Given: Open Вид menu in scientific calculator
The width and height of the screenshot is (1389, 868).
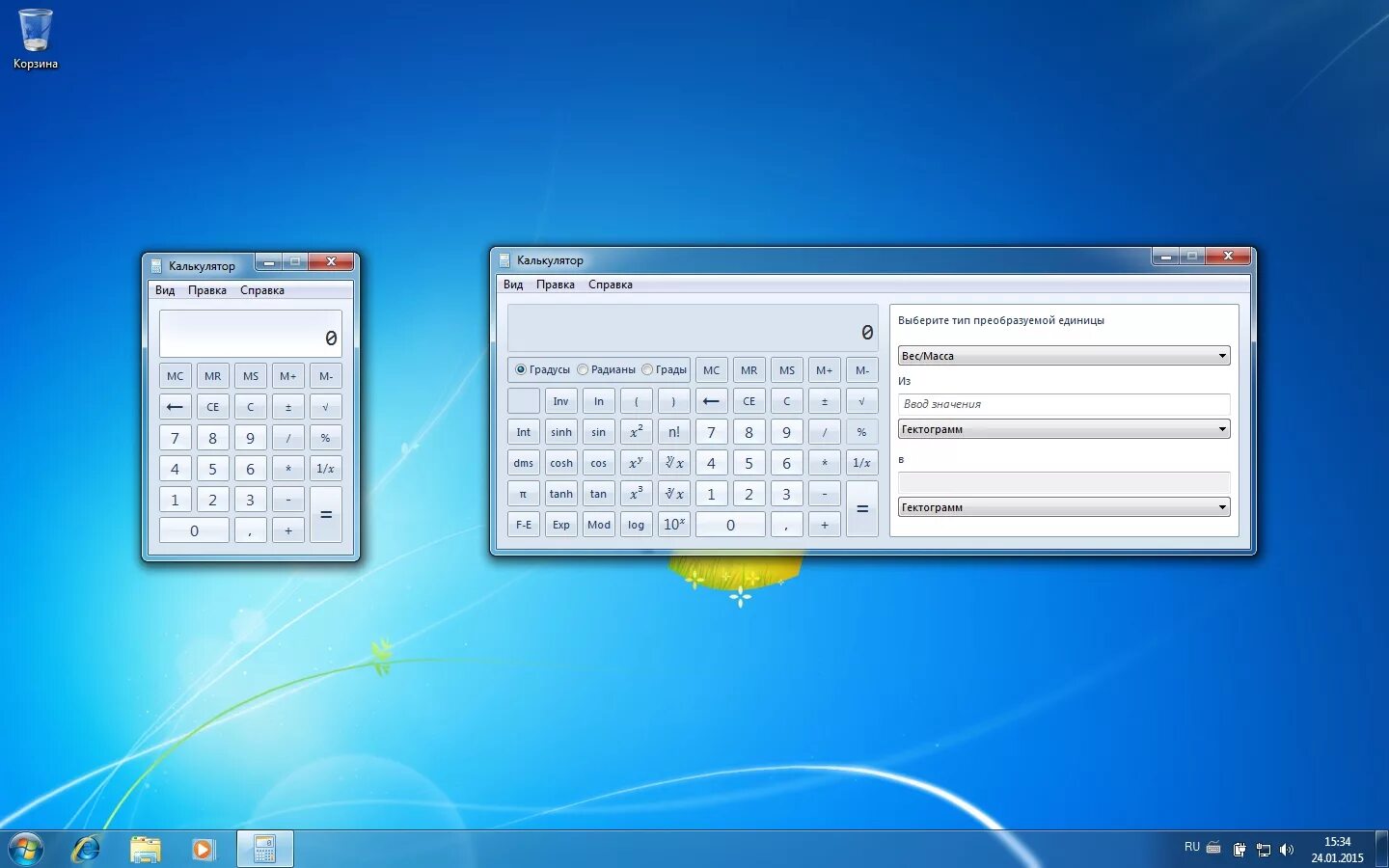Looking at the screenshot, I should click(x=513, y=285).
